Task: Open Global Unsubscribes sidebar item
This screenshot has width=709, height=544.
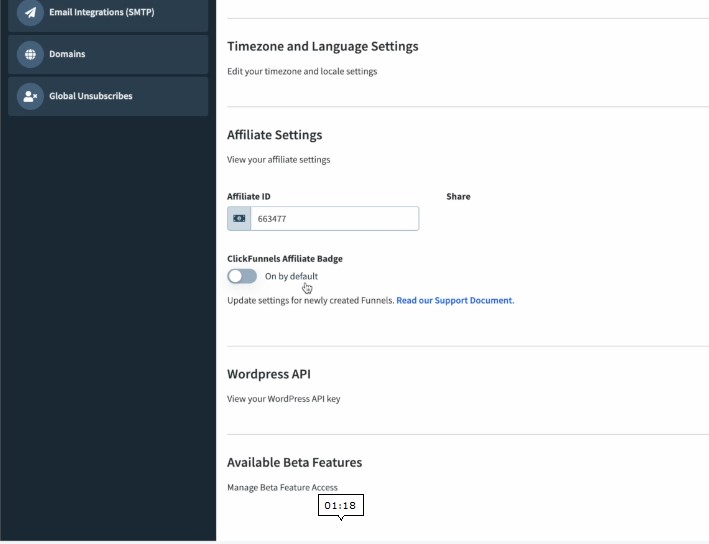Action: 108,96
